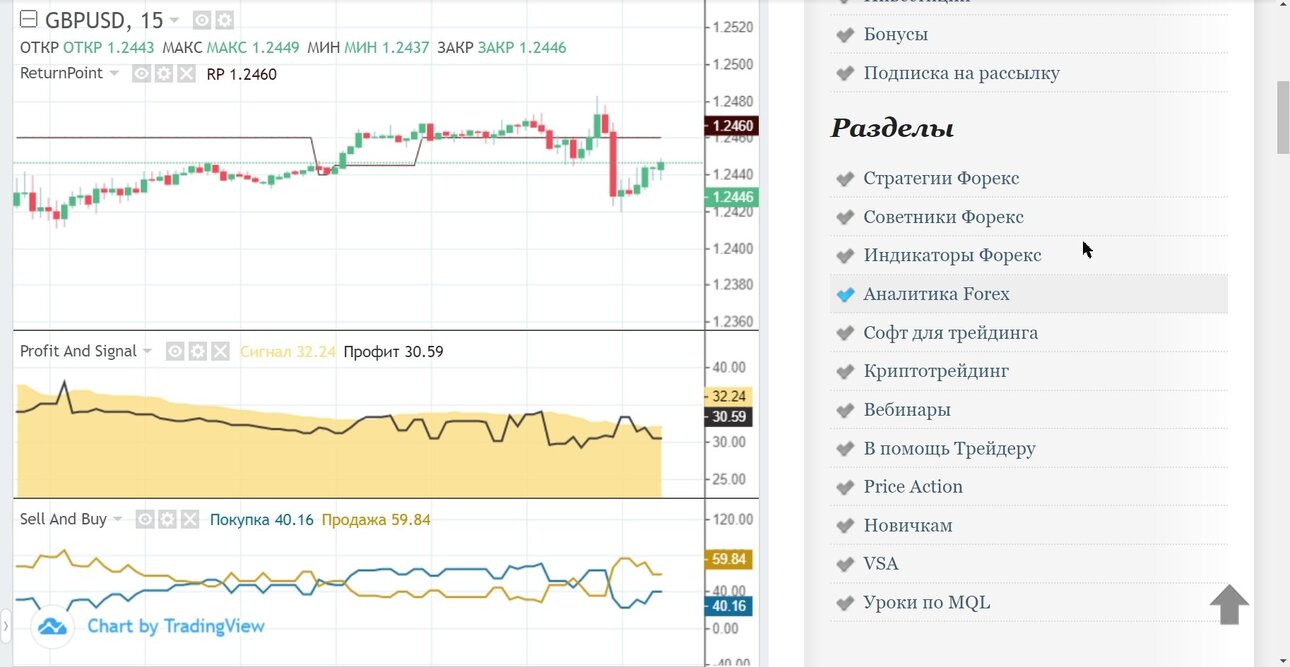1290x667 pixels.
Task: Remove the Profit And Signal indicator
Action: coord(220,352)
